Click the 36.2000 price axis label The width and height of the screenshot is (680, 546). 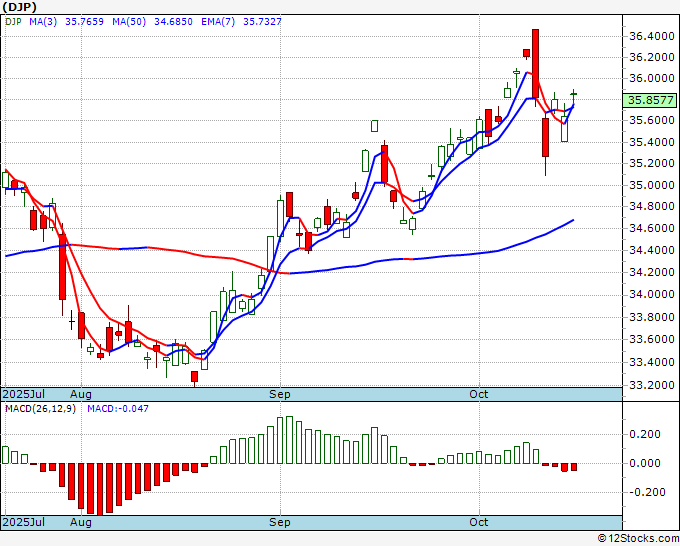point(652,57)
